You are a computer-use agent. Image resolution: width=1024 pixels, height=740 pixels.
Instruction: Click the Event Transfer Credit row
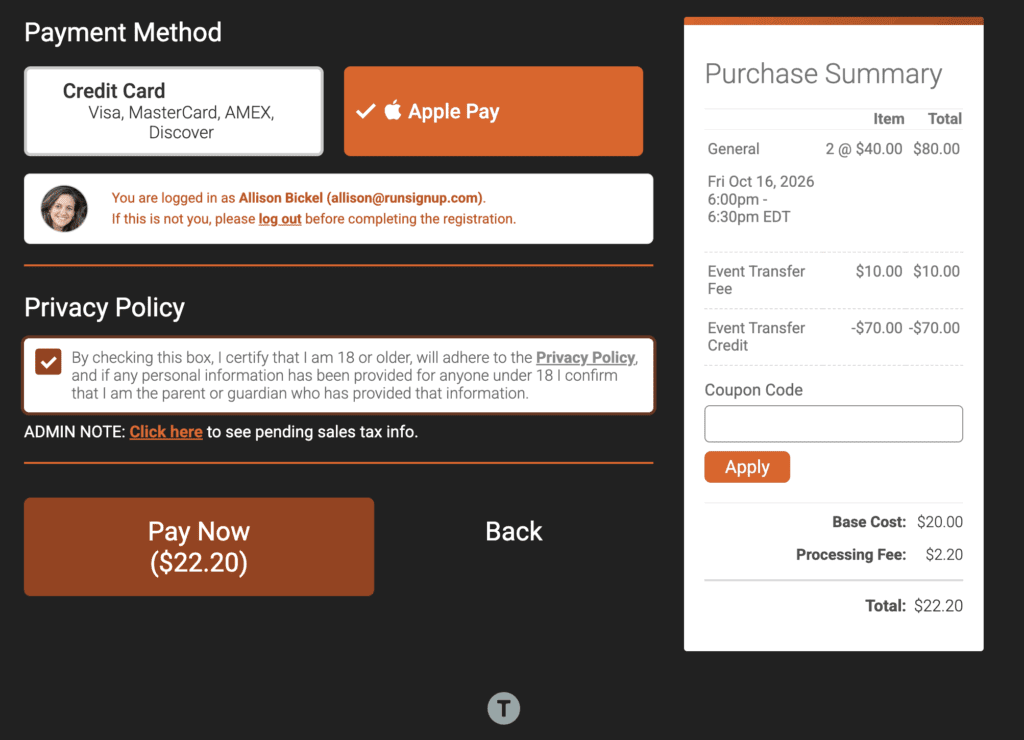coord(756,336)
